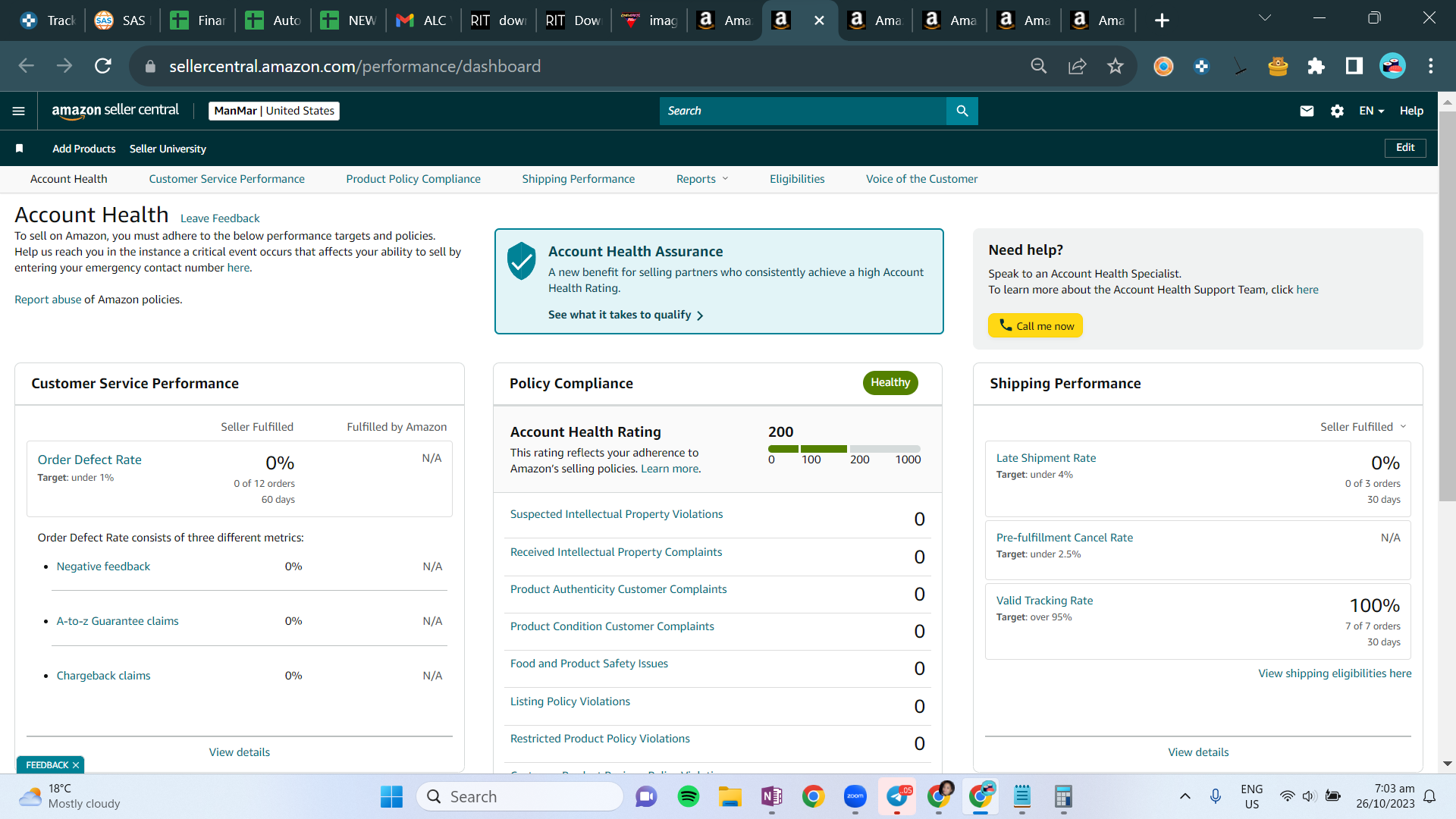
Task: Click the Call me now button
Action: click(1036, 325)
